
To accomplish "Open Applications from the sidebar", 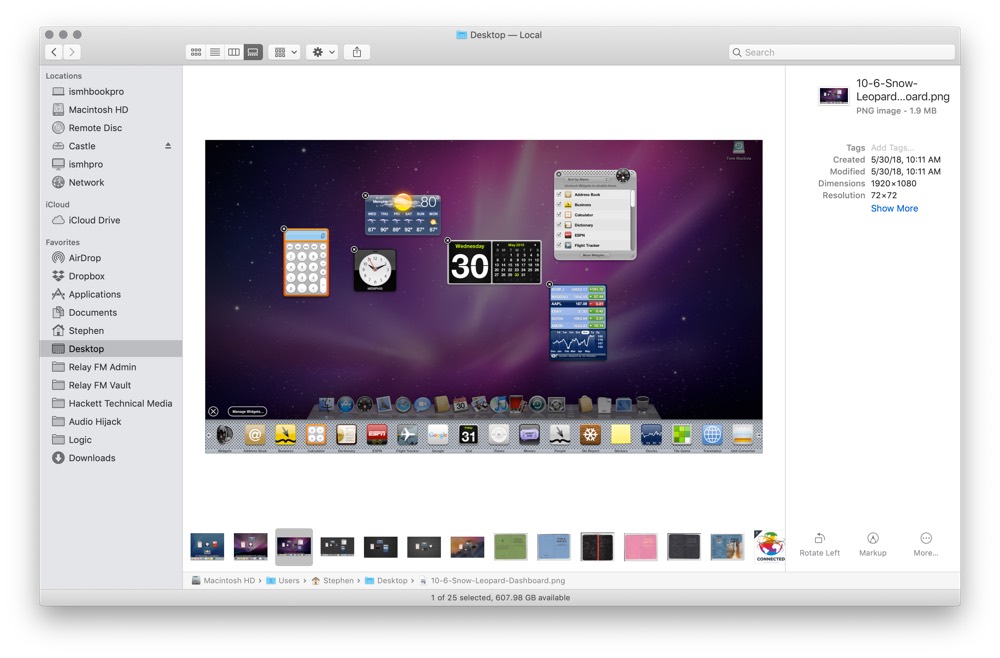I will (111, 295).
